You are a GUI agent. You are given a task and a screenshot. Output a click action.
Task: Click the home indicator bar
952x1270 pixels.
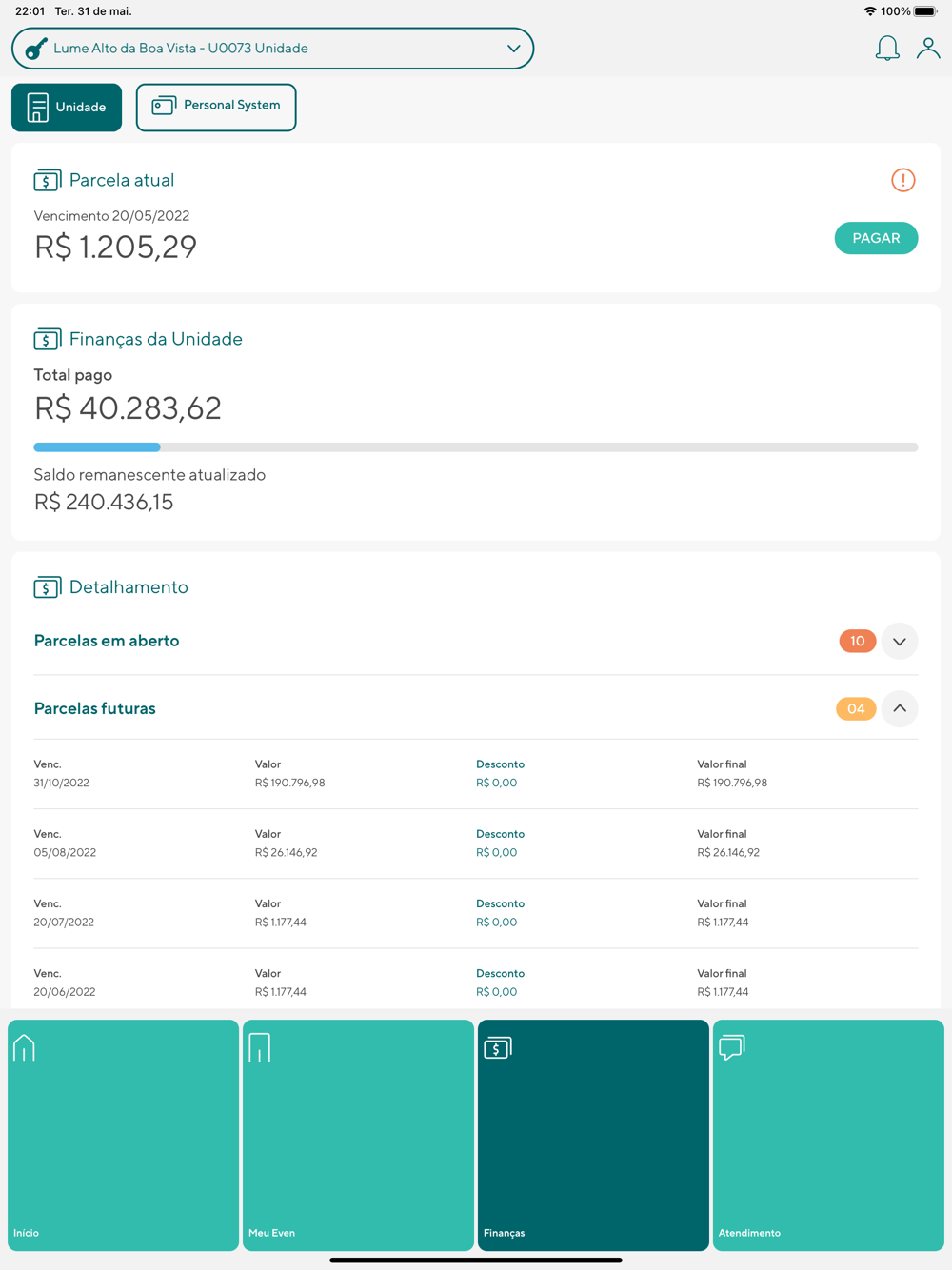point(476,1260)
